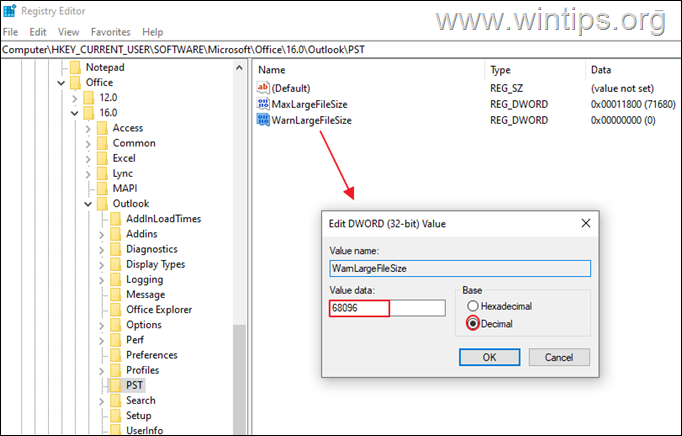Click the Access folder icon
This screenshot has height=436, width=682.
click(x=102, y=128)
